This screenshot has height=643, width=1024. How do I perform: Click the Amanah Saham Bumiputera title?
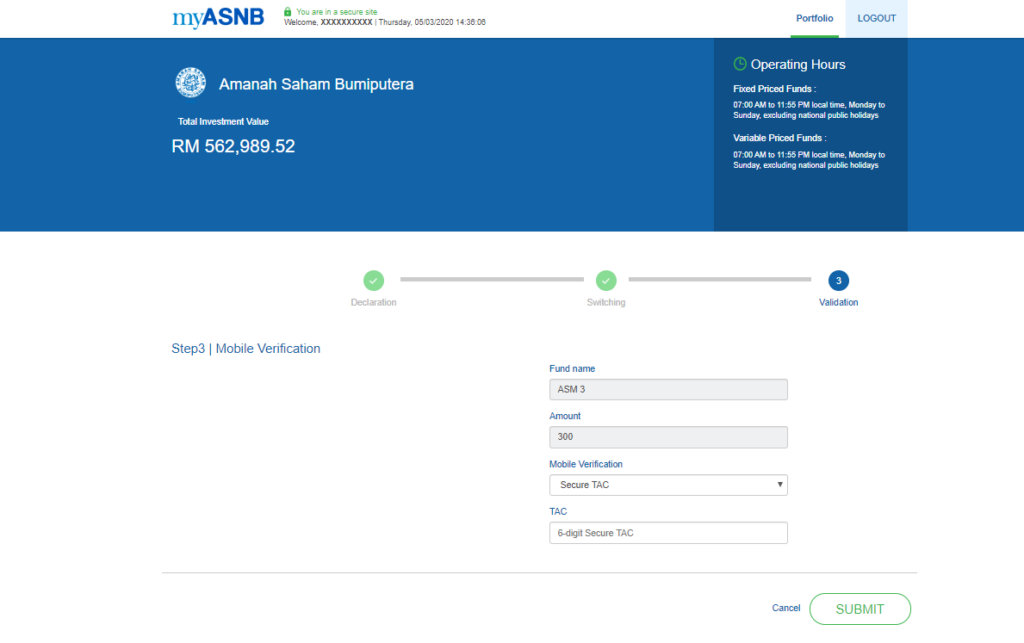316,84
